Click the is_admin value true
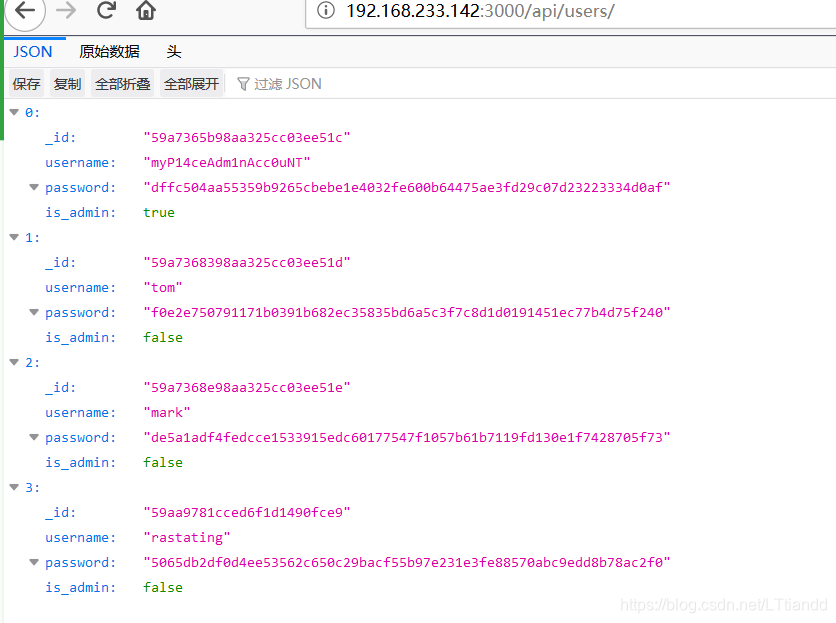The image size is (836, 623). 159,213
